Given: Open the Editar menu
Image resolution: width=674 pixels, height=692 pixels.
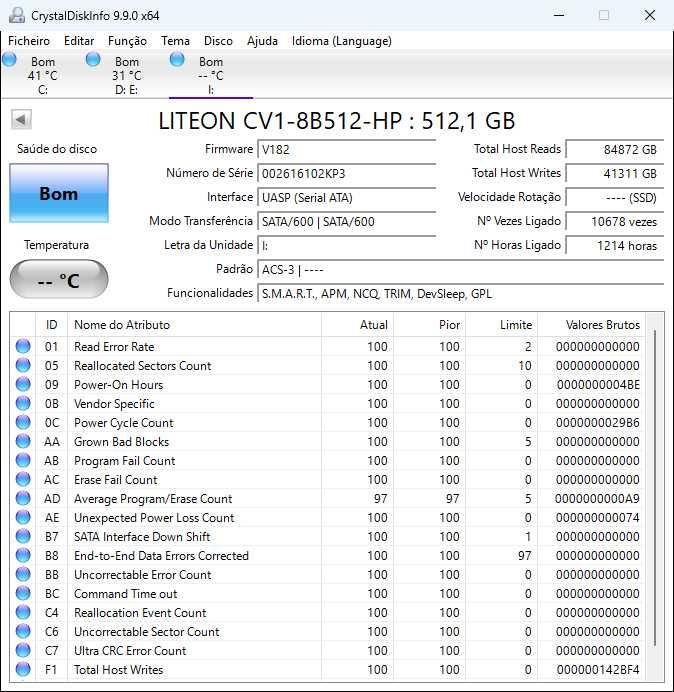Looking at the screenshot, I should (79, 41).
